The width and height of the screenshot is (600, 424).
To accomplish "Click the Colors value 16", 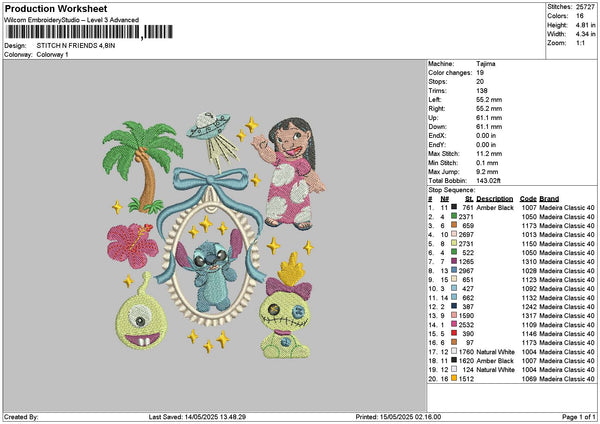I will [580, 16].
